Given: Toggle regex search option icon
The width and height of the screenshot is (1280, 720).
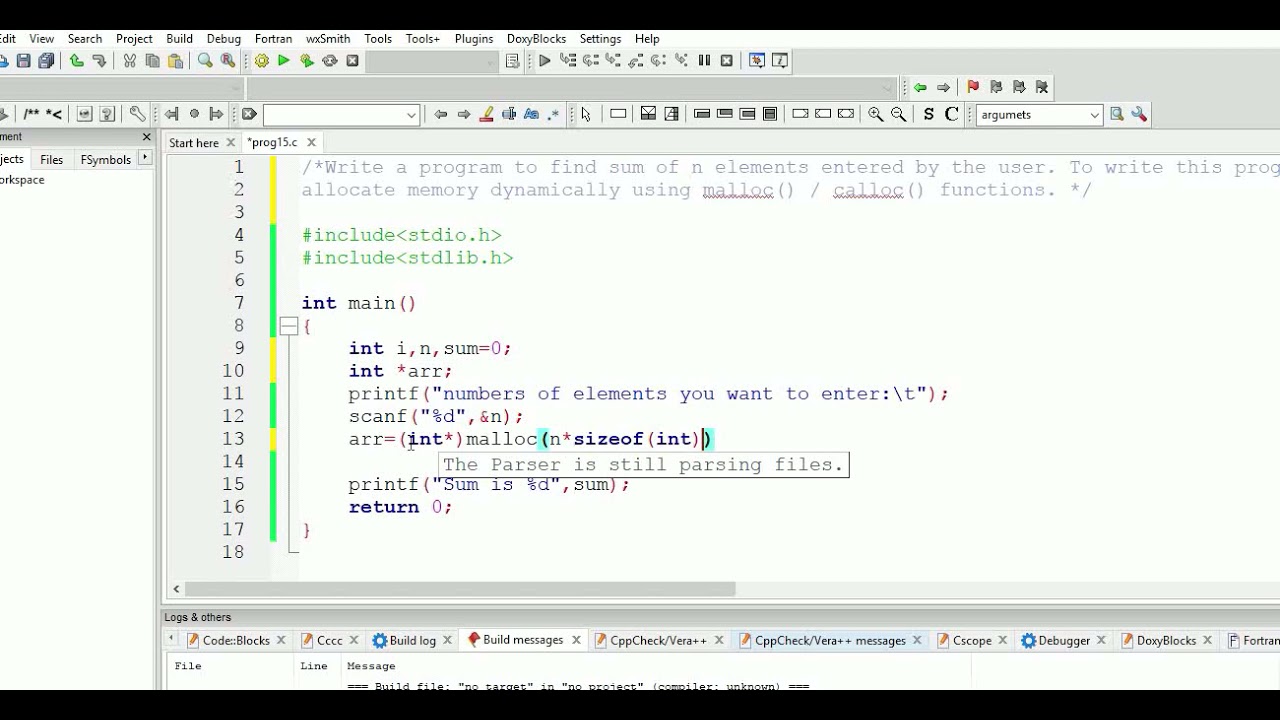Looking at the screenshot, I should [554, 114].
